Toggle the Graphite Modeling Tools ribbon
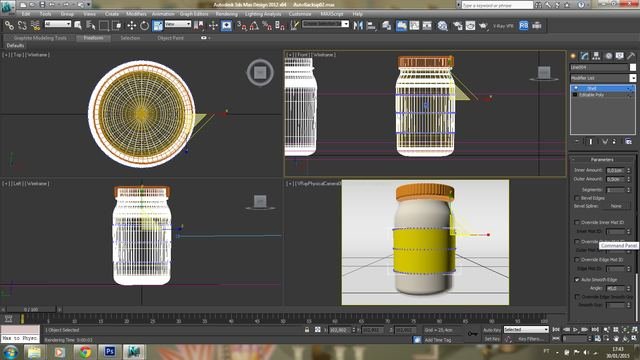The width and height of the screenshot is (640, 360). 401,26
